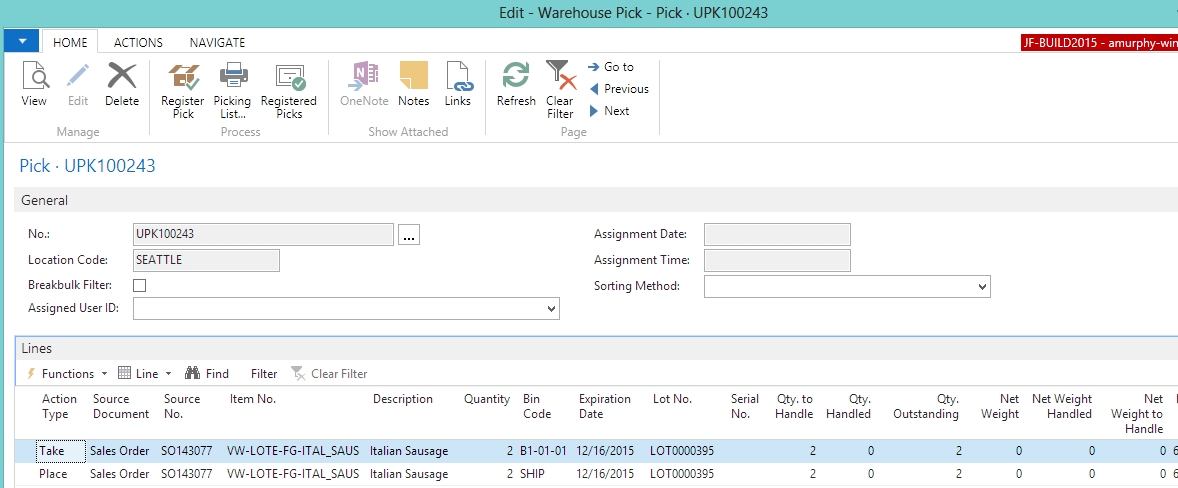Click the ellipsis button beside No. field
1178x488 pixels.
(408, 235)
